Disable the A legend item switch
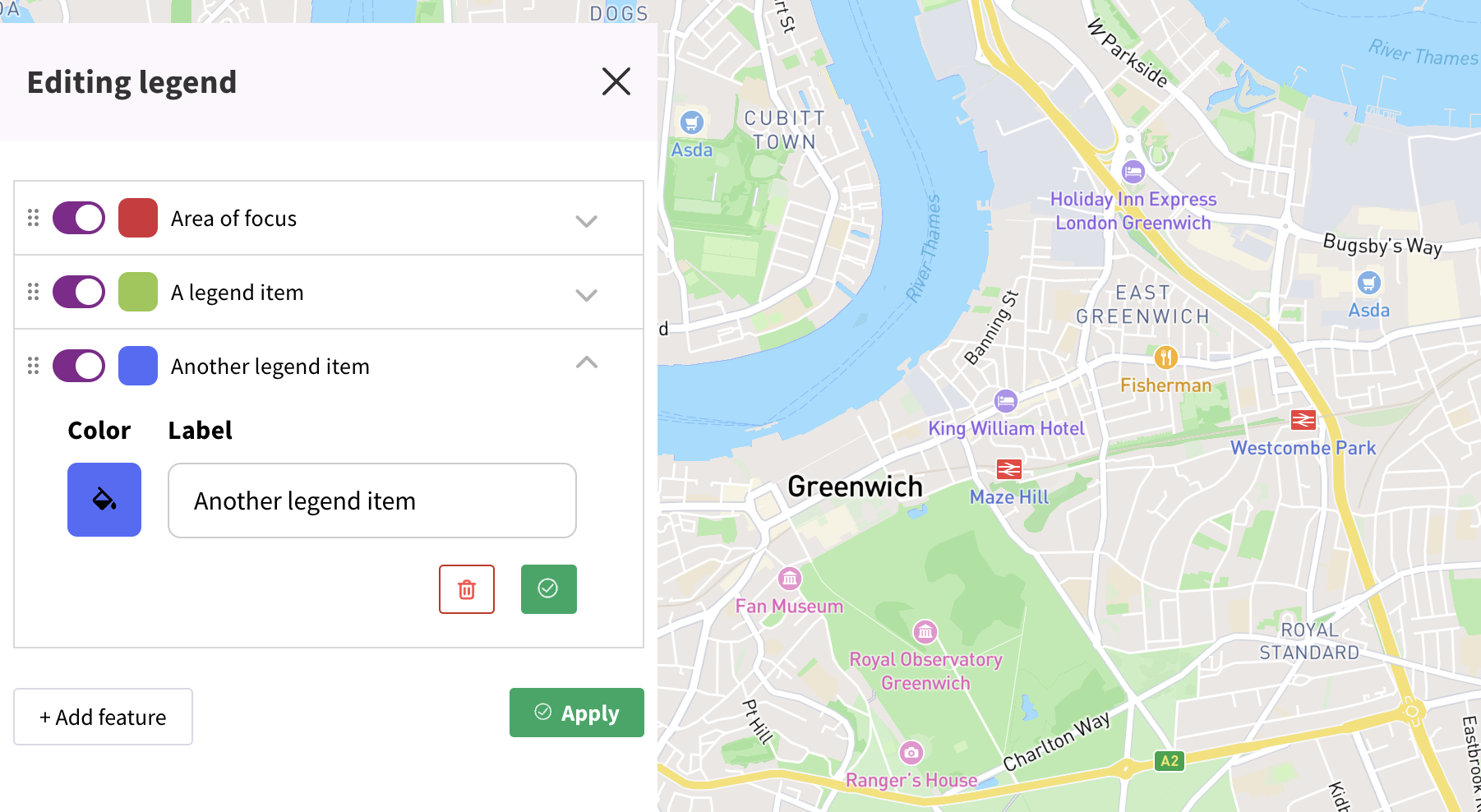The image size is (1481, 812). [79, 292]
